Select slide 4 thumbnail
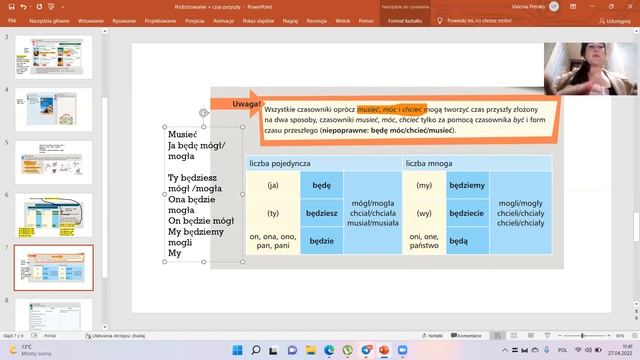The width and height of the screenshot is (640, 360). 53,109
